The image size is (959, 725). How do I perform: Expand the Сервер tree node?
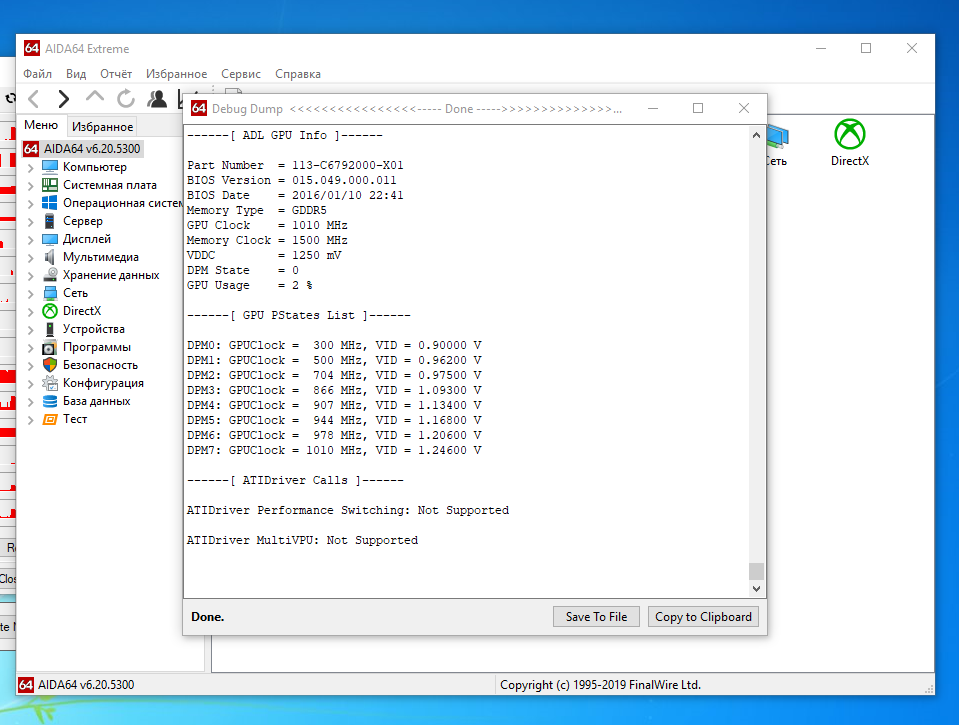tap(31, 221)
